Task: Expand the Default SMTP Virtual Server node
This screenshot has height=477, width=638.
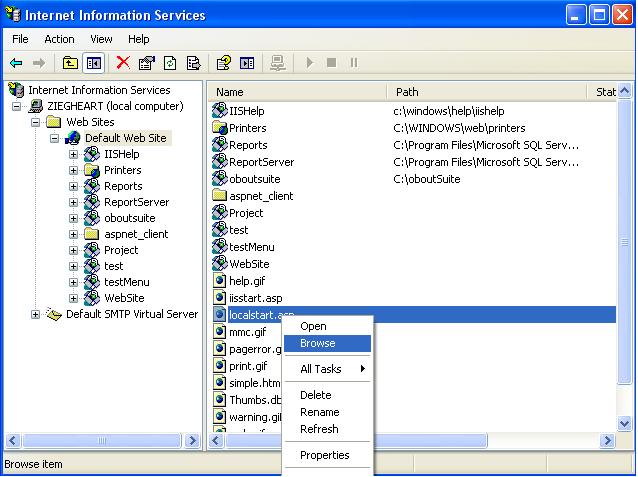Action: [x=36, y=314]
